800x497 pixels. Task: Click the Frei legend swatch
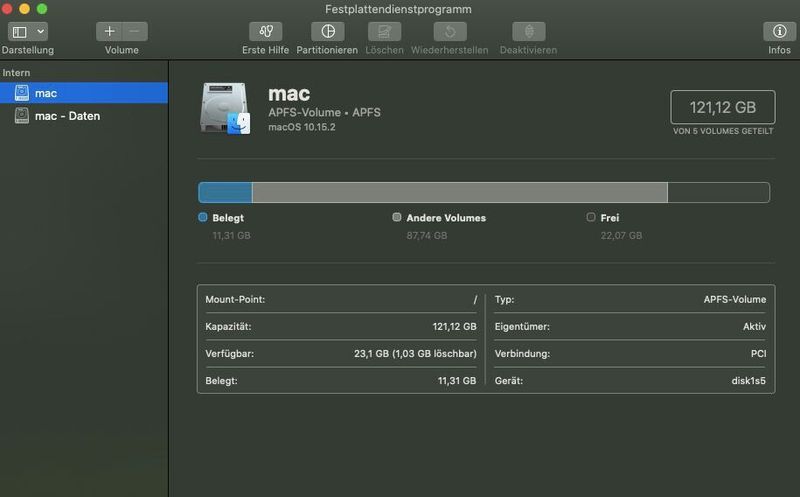point(591,217)
